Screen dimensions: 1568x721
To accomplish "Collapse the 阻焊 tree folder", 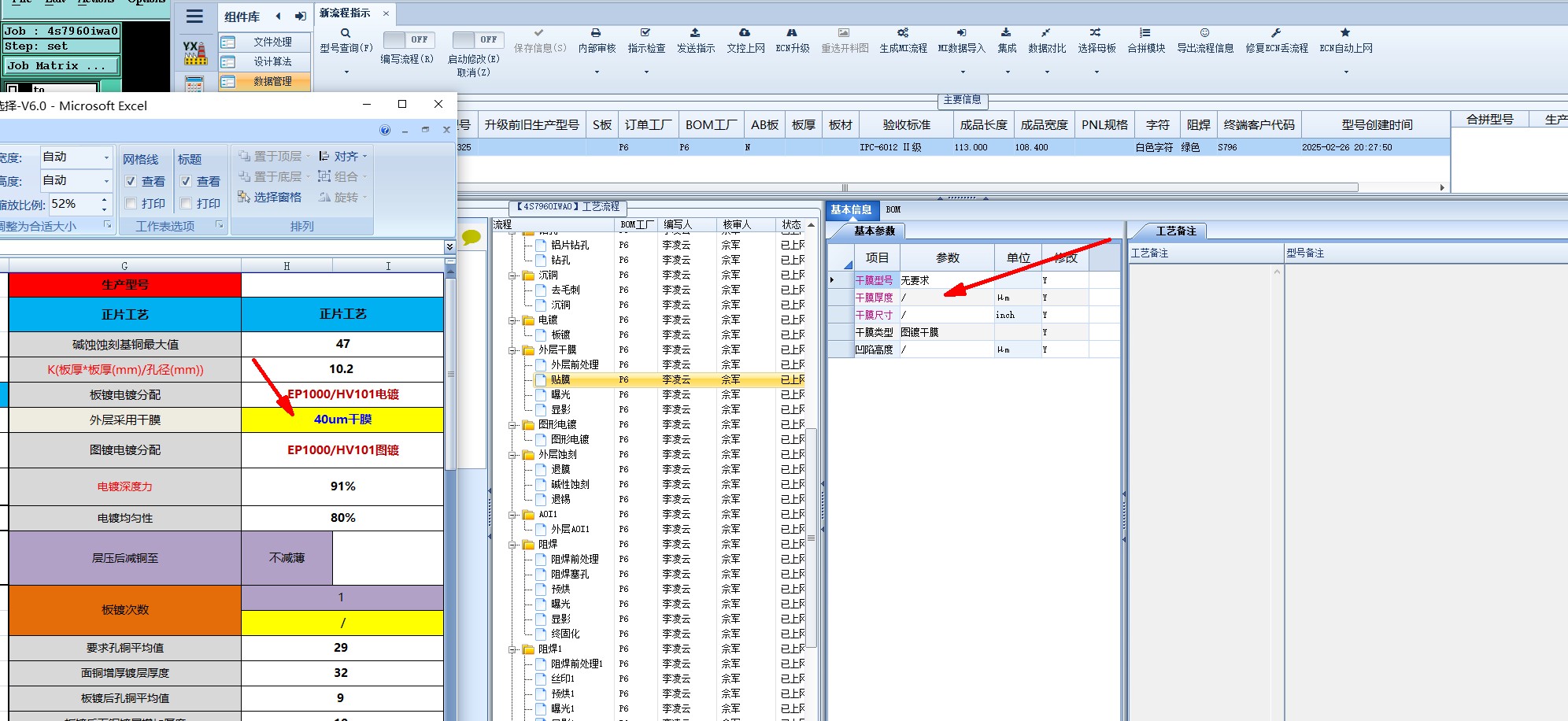I will 512,545.
